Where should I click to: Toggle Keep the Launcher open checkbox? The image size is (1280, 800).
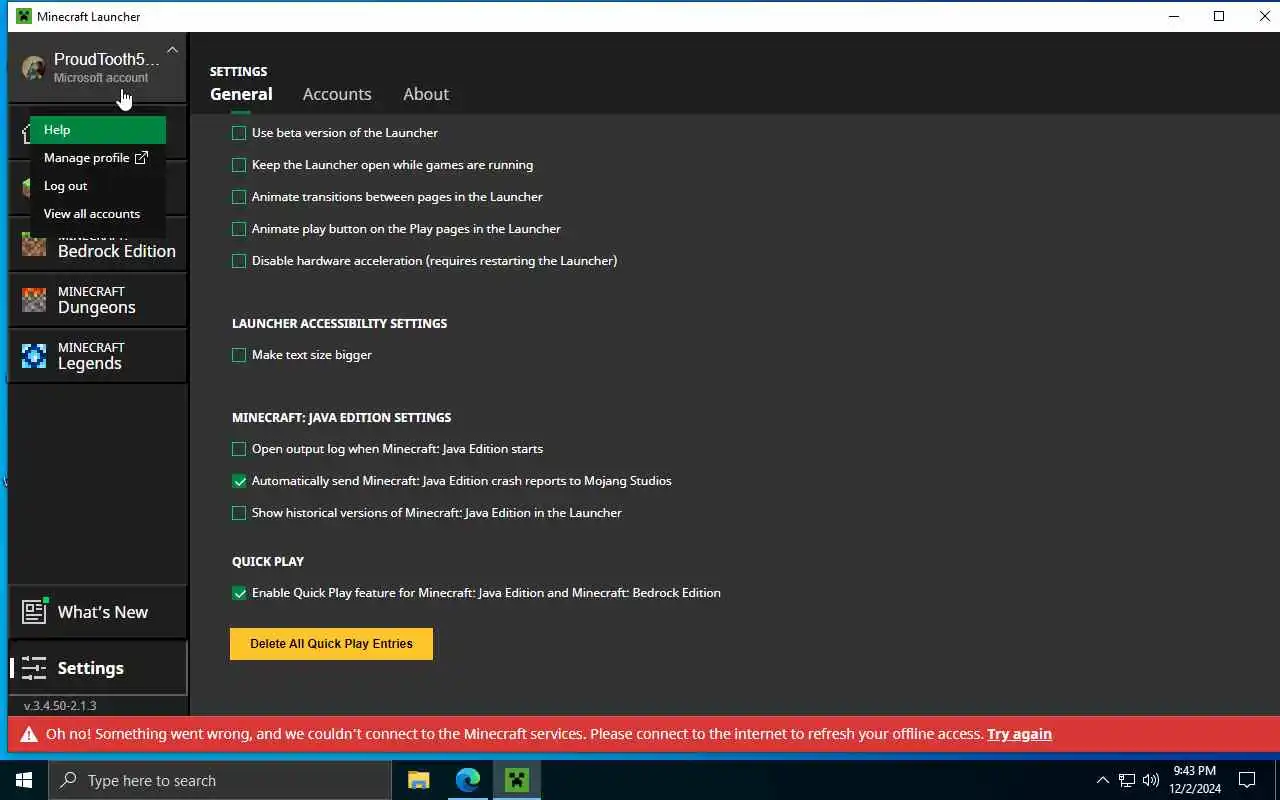(x=239, y=165)
